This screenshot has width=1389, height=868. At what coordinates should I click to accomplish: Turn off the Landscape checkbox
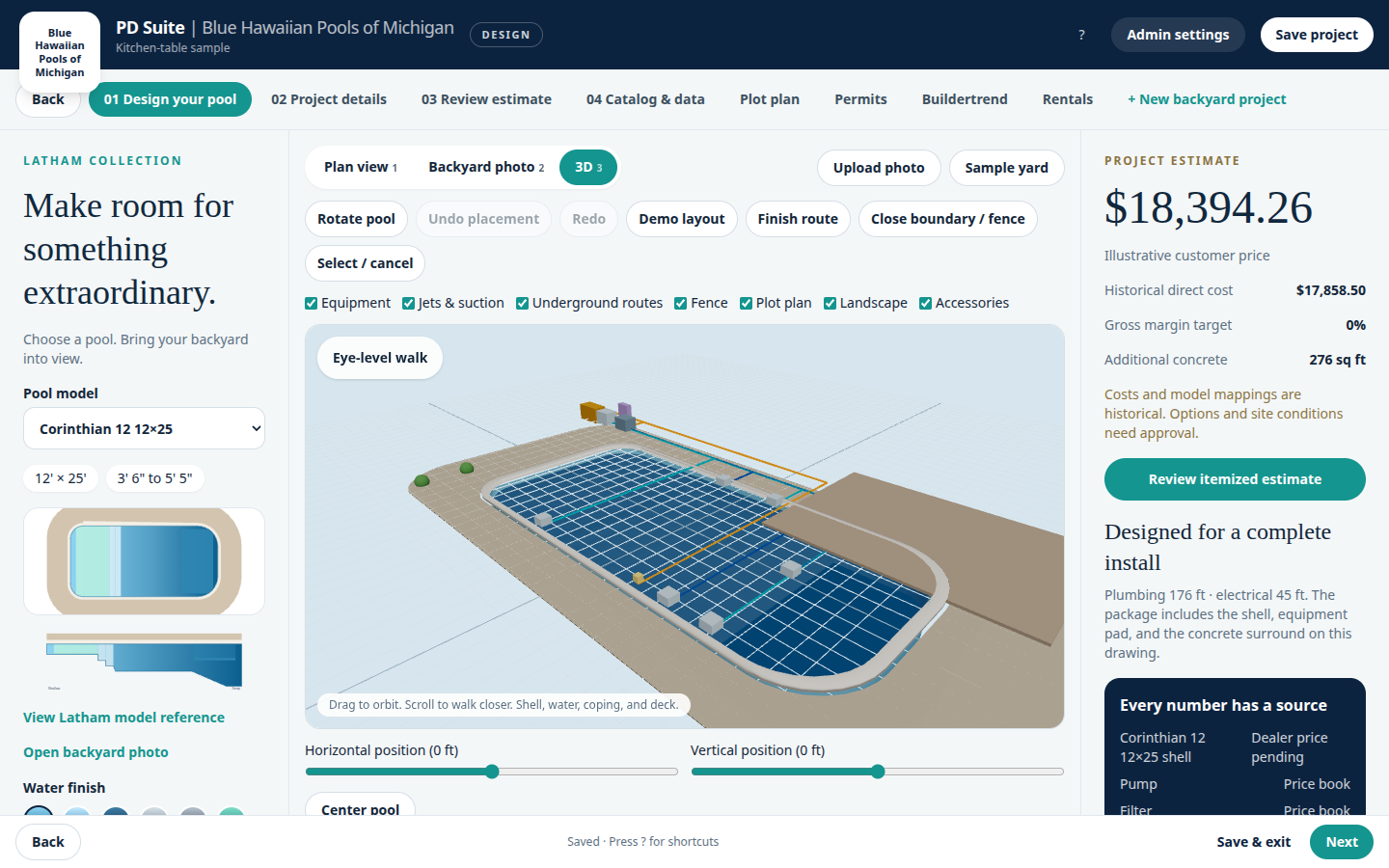point(831,304)
